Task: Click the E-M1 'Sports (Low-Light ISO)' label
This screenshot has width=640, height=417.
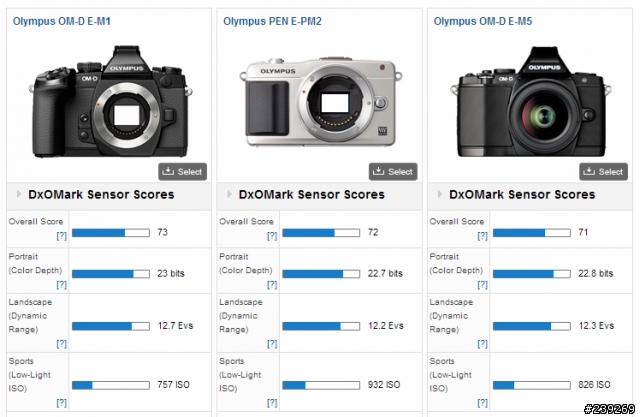Action: (29, 375)
